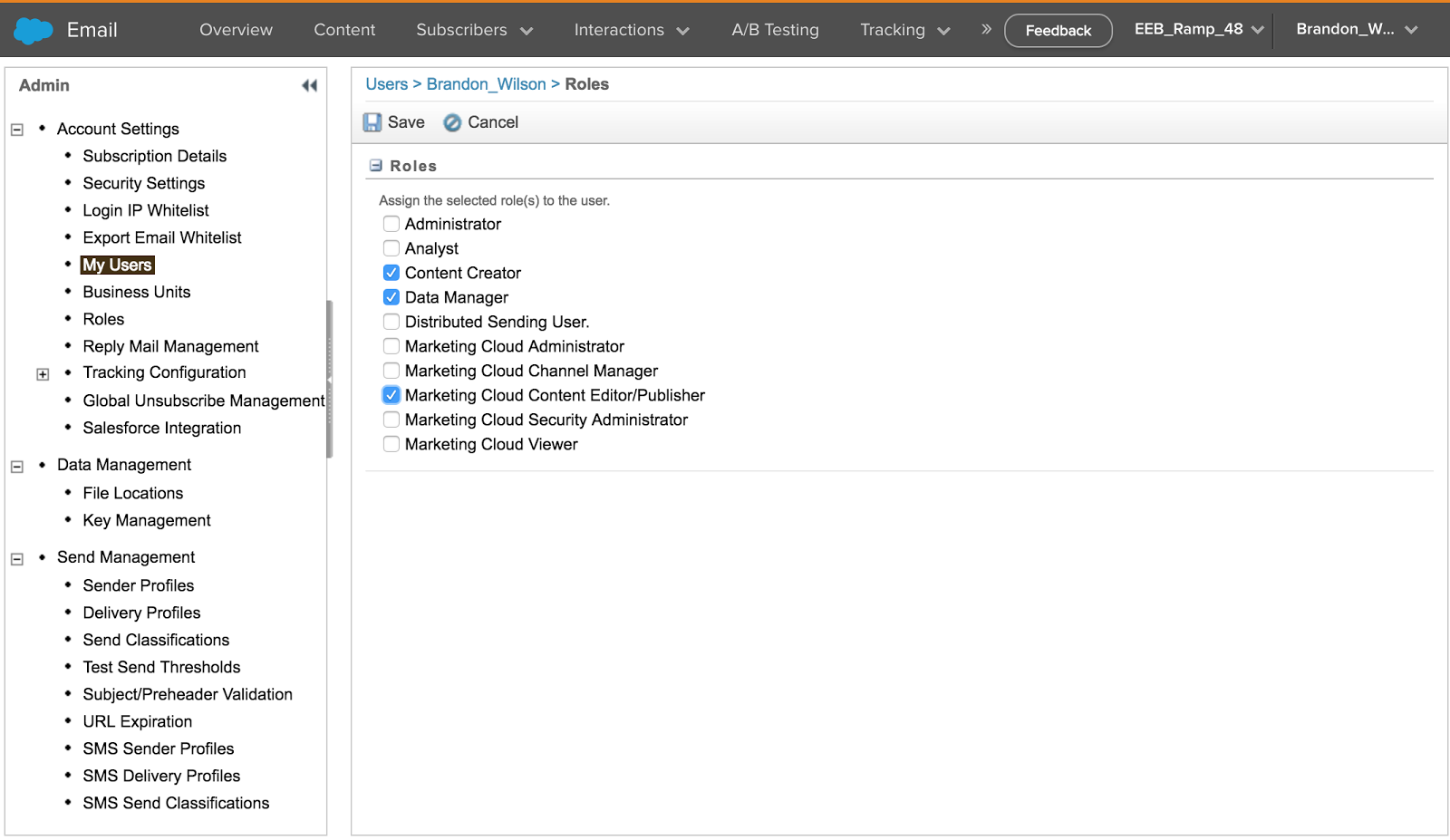Open Key Management
Image resolution: width=1450 pixels, height=840 pixels.
coord(147,520)
